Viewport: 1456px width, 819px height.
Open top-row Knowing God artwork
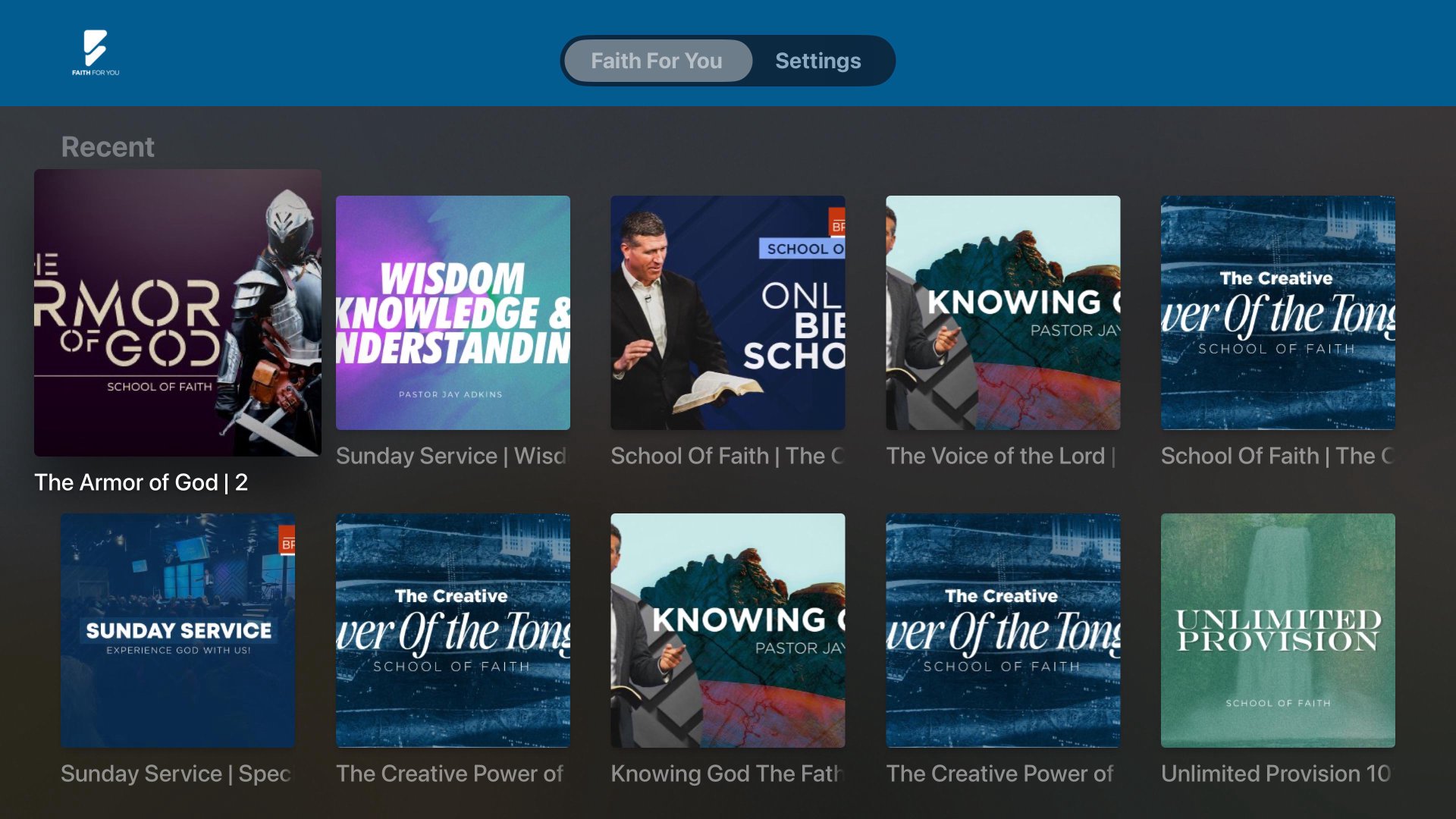click(x=1003, y=312)
